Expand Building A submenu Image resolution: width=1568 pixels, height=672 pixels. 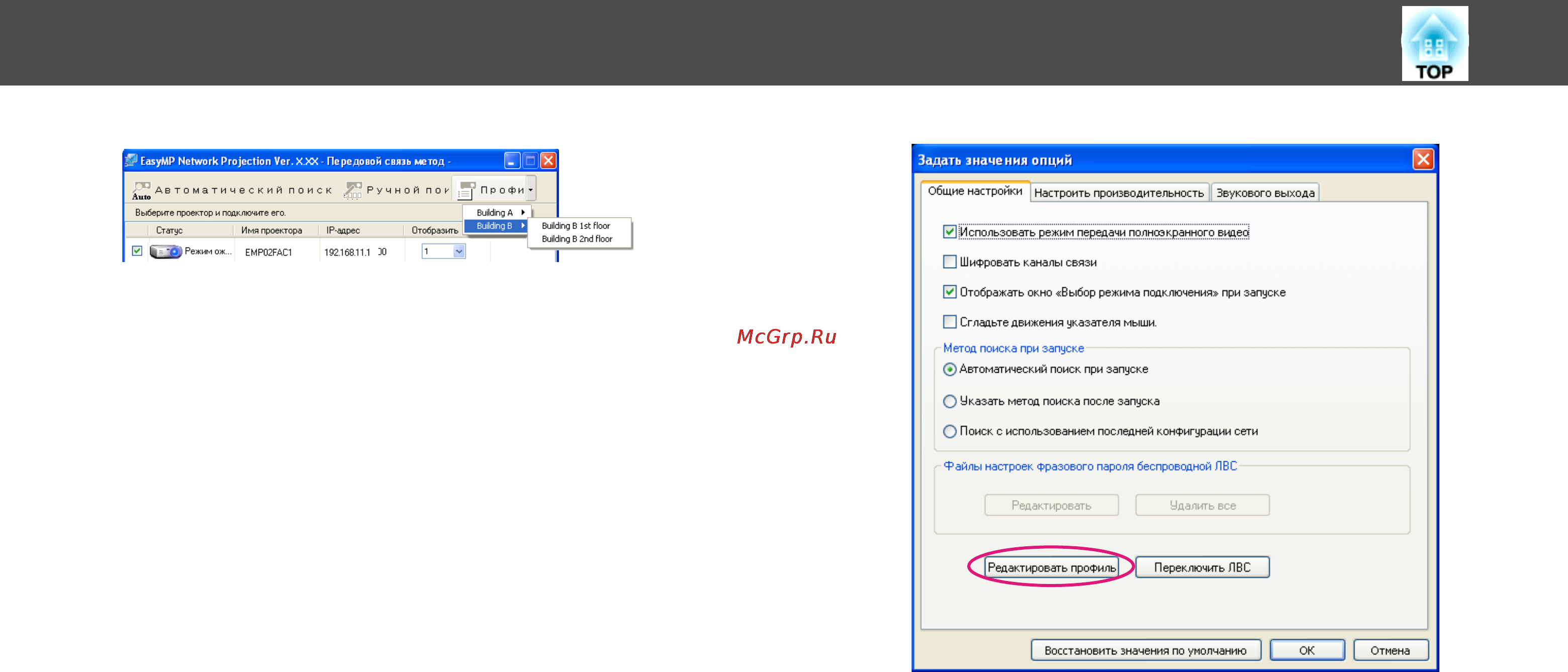point(497,212)
